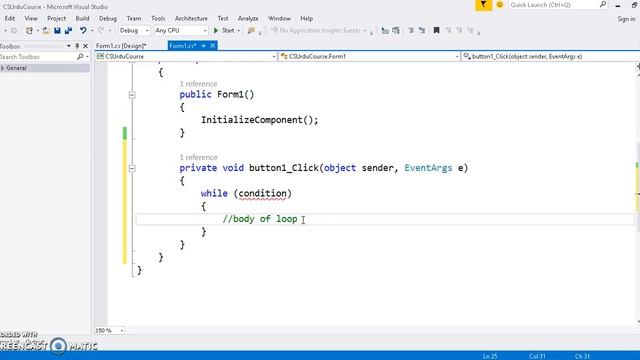Click the New Project toolbar icon
Viewport: 640px width, 360px height.
click(29, 31)
